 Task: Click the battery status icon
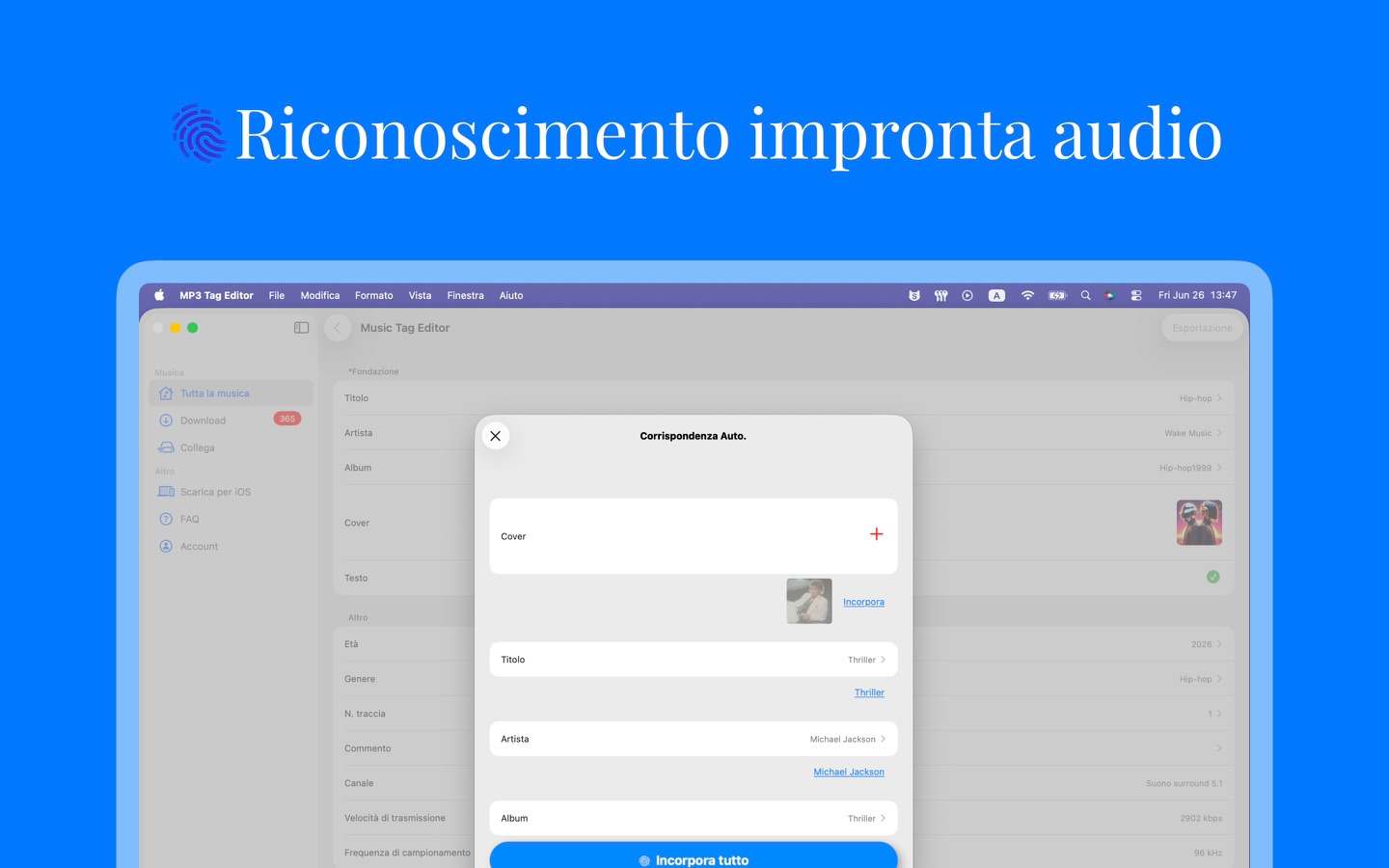coord(1058,295)
